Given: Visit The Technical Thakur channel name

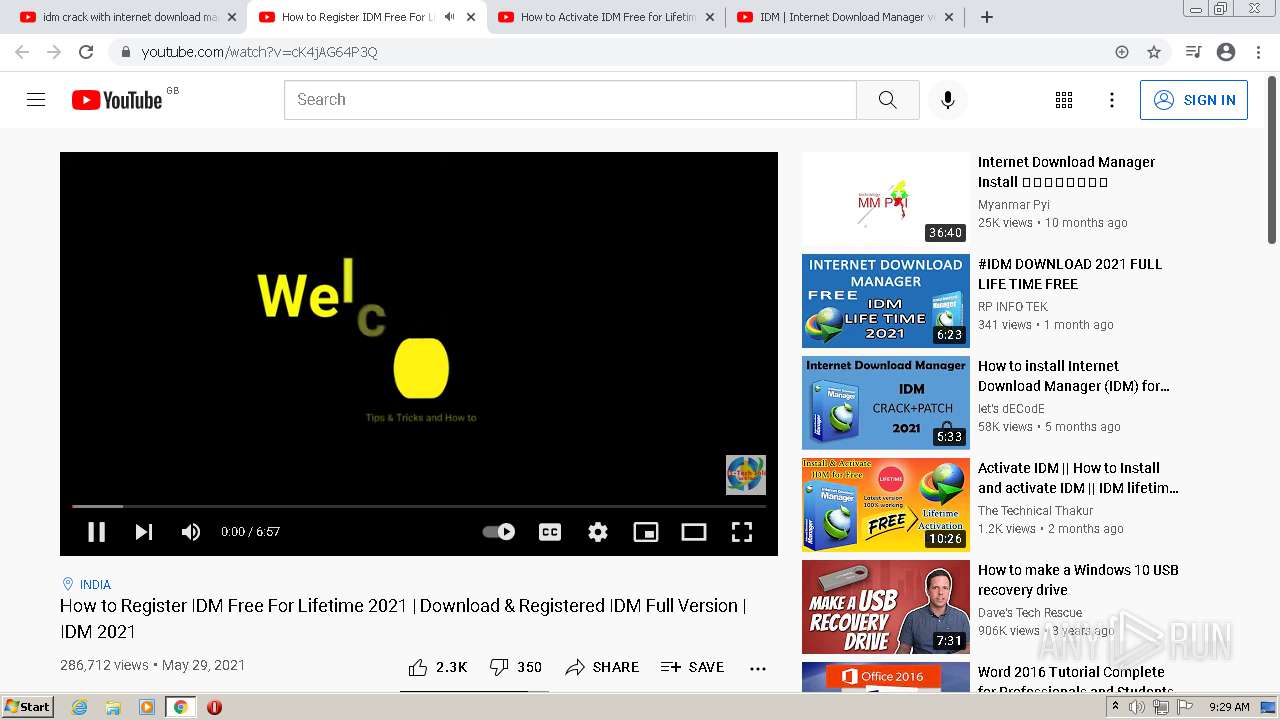Looking at the screenshot, I should [1035, 511].
